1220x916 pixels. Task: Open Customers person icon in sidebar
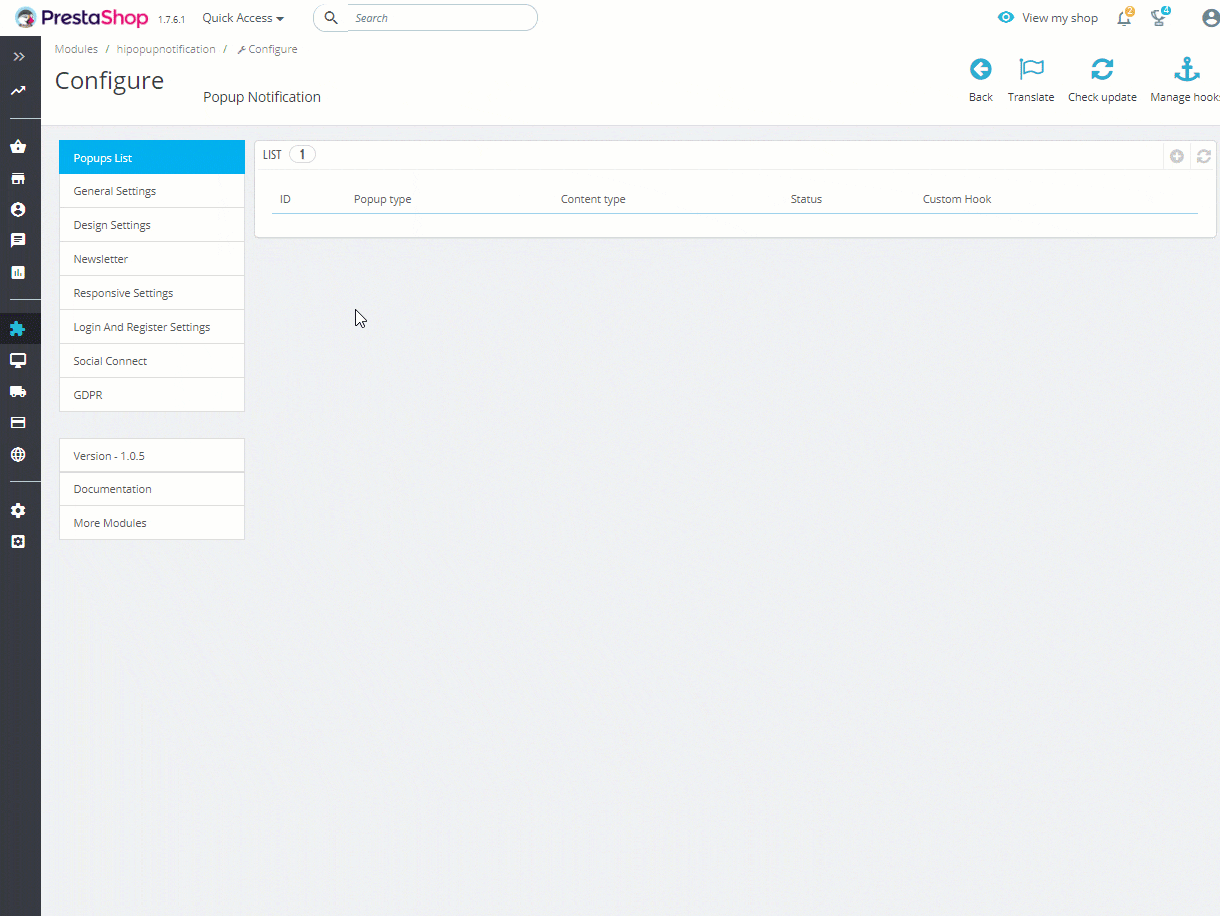coord(18,210)
